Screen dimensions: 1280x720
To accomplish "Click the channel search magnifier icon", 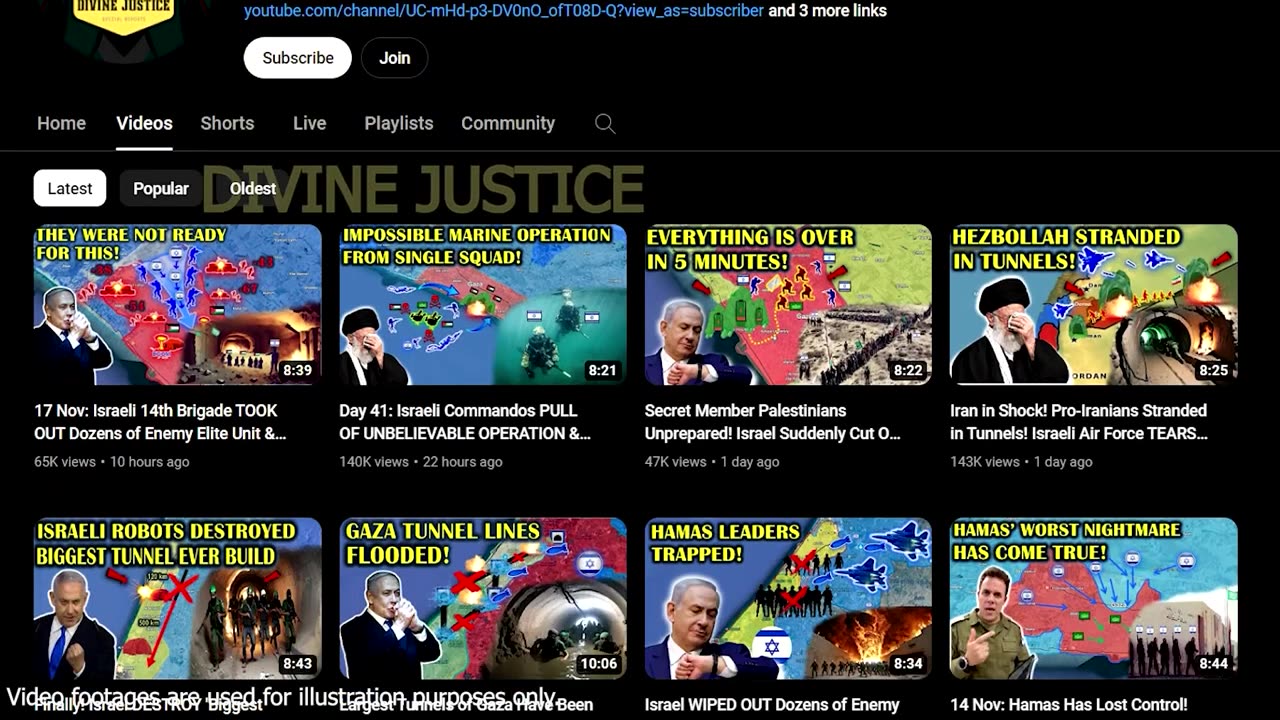I will click(605, 124).
